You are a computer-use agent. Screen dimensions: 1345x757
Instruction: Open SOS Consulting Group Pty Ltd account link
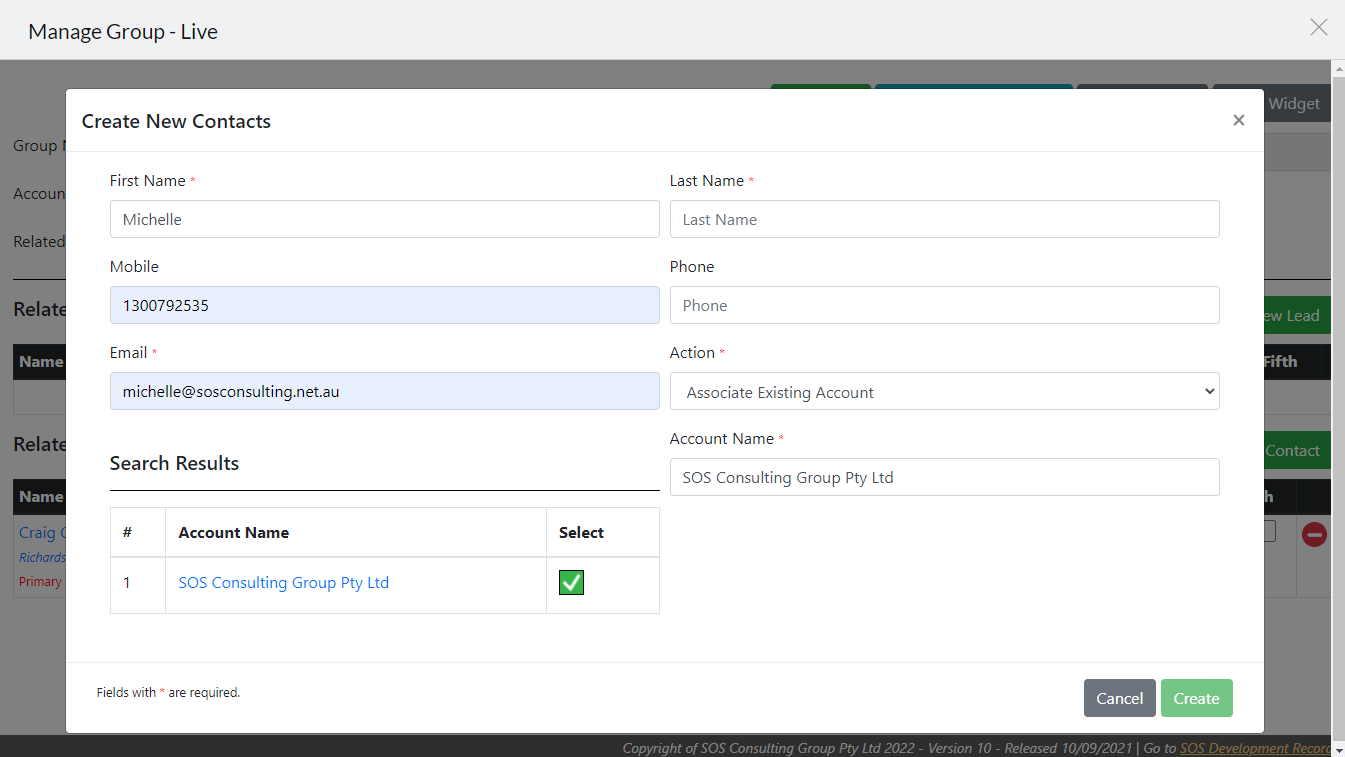(x=283, y=583)
